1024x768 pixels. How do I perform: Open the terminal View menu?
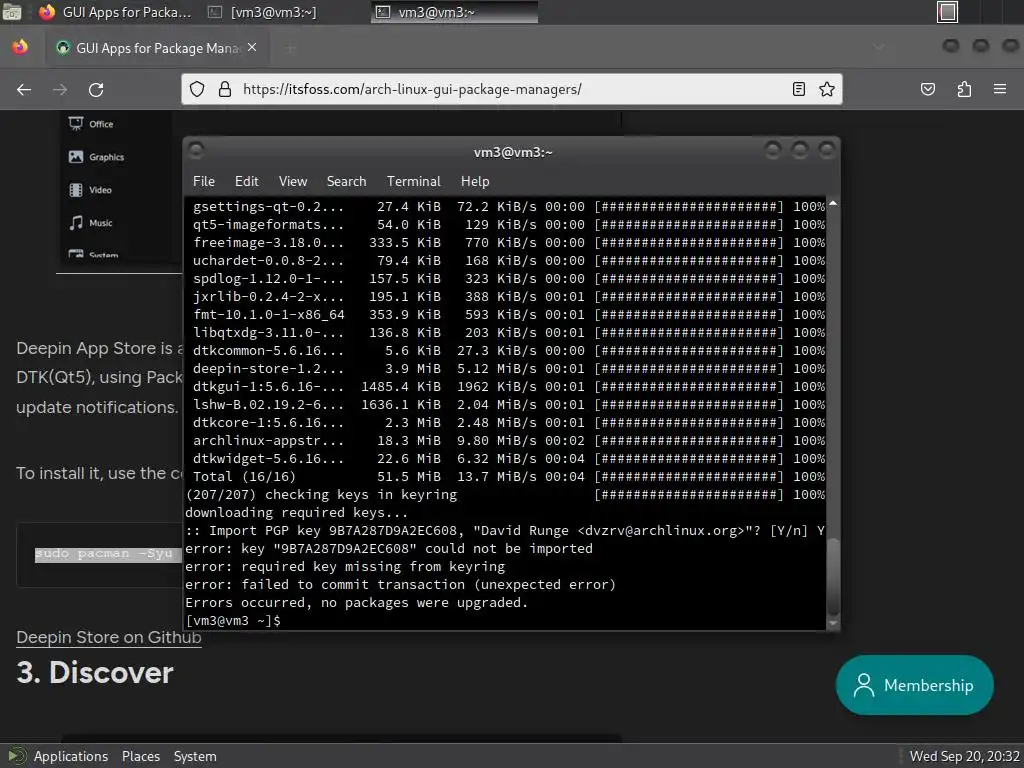click(x=293, y=182)
